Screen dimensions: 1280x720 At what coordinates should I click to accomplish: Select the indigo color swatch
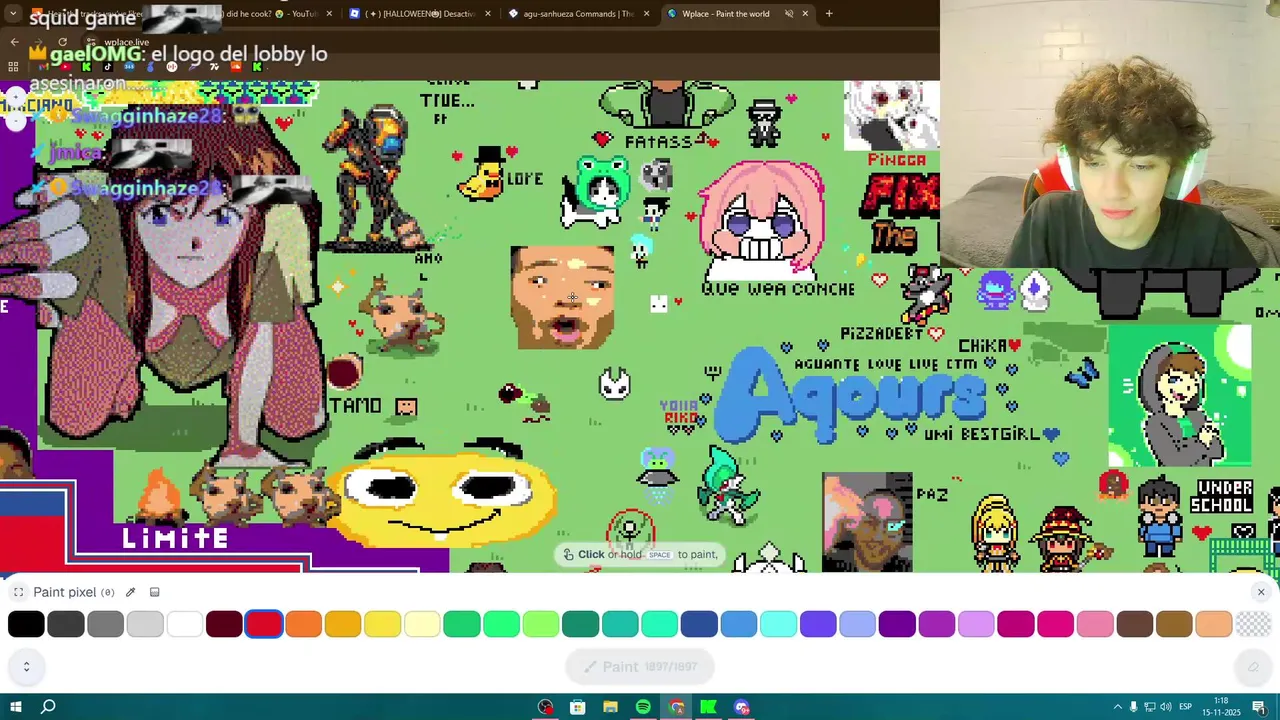[x=818, y=624]
